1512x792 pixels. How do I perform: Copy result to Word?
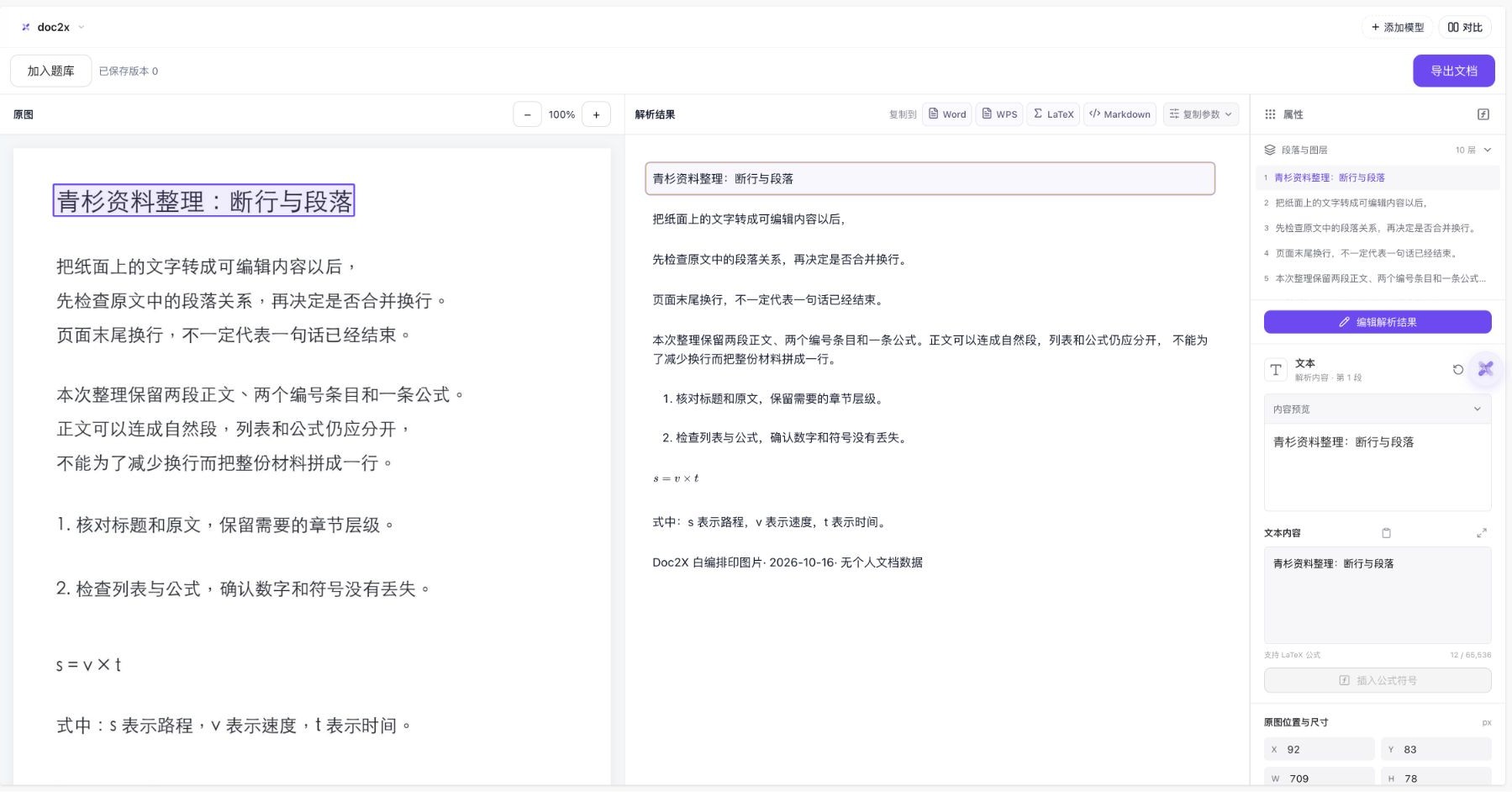click(947, 114)
